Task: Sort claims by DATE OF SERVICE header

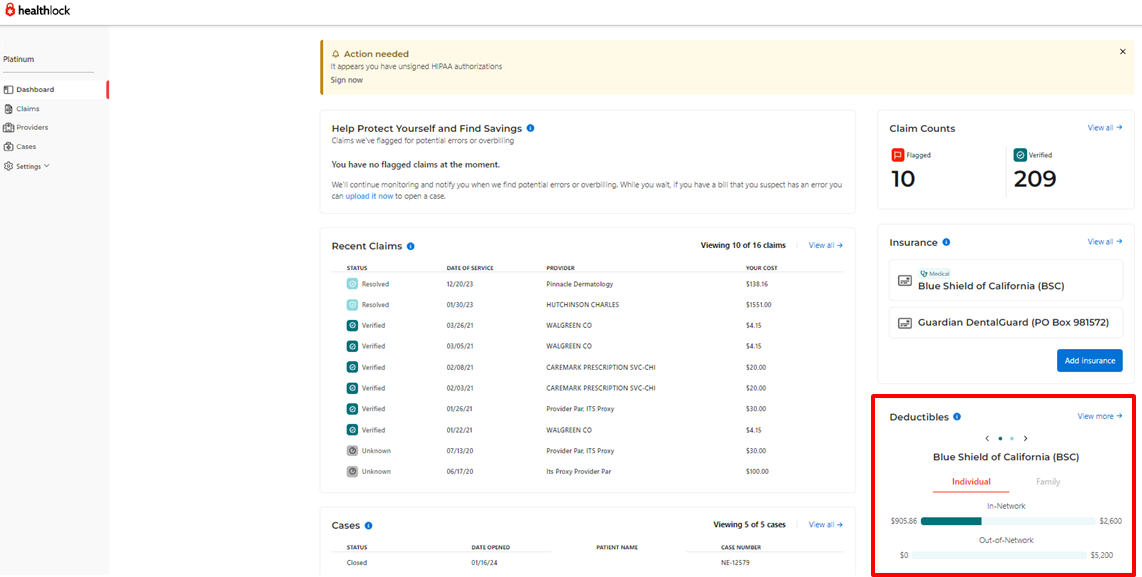Action: click(x=470, y=268)
